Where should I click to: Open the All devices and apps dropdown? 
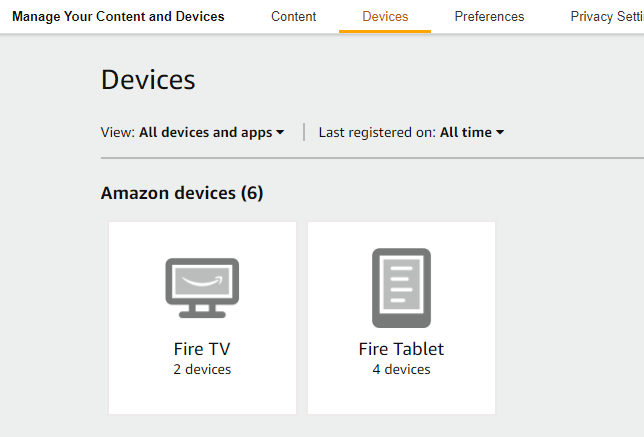206,132
